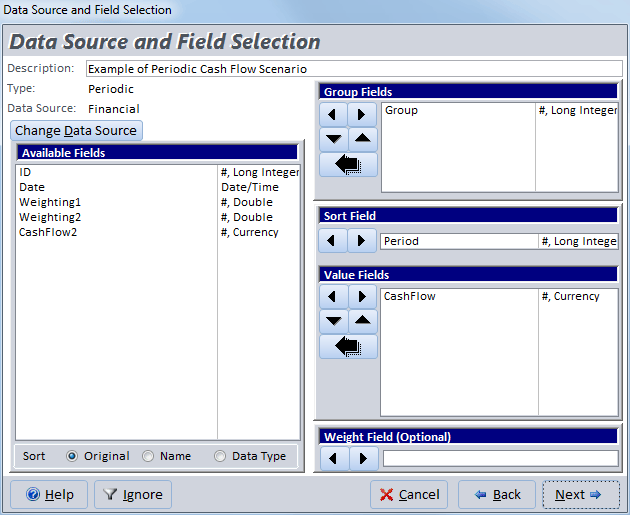This screenshot has height=515, width=630.
Task: Click the Long Integer type next to ID
Action: 260,172
